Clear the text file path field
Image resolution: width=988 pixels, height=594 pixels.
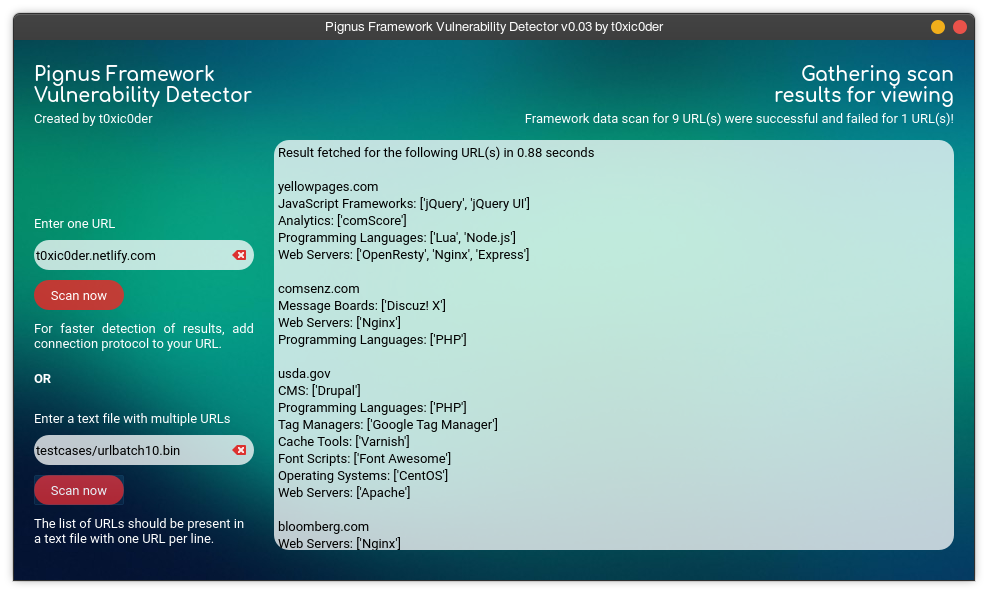pyautogui.click(x=239, y=450)
